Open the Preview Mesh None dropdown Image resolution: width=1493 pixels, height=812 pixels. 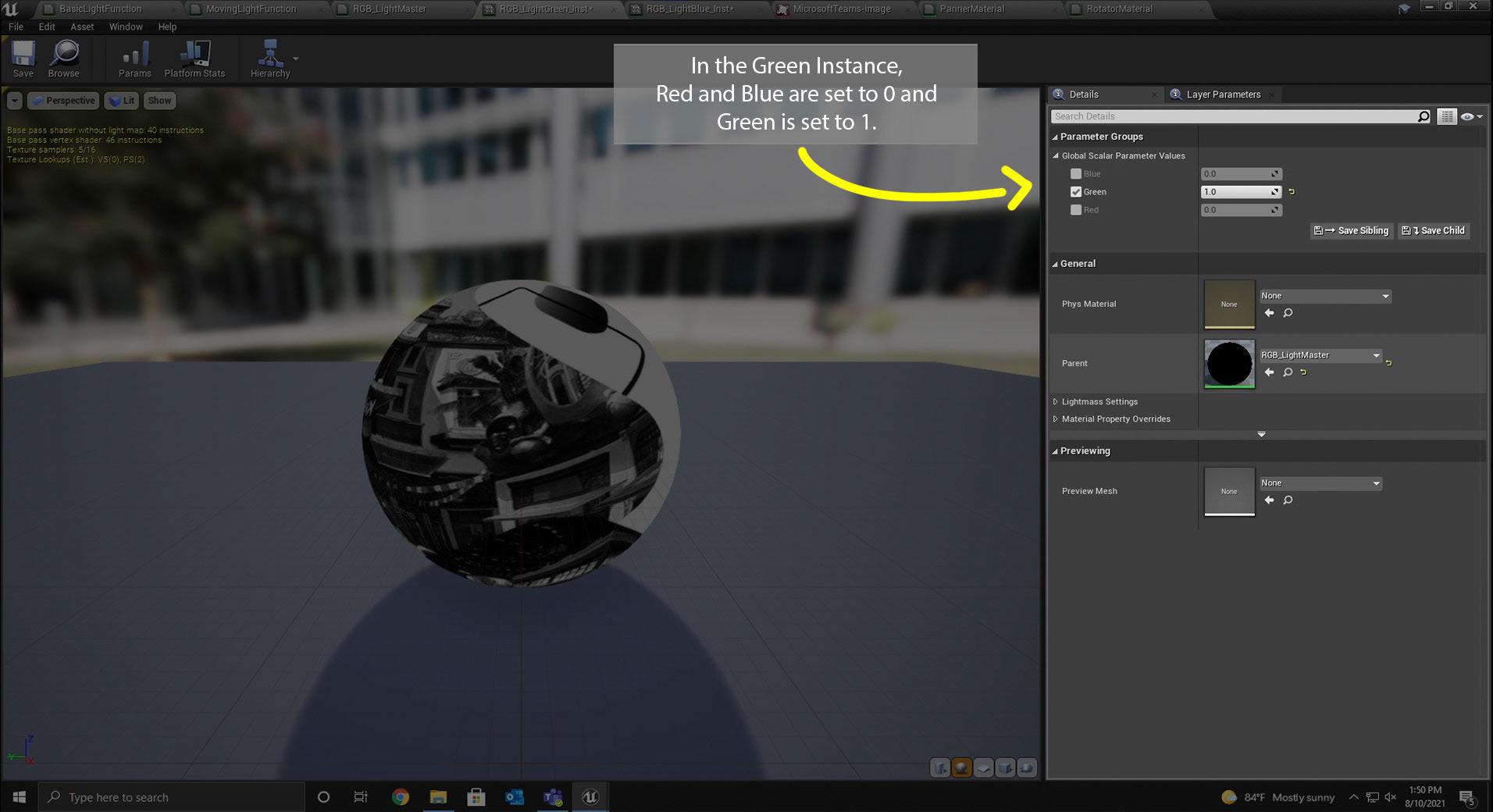[x=1320, y=483]
